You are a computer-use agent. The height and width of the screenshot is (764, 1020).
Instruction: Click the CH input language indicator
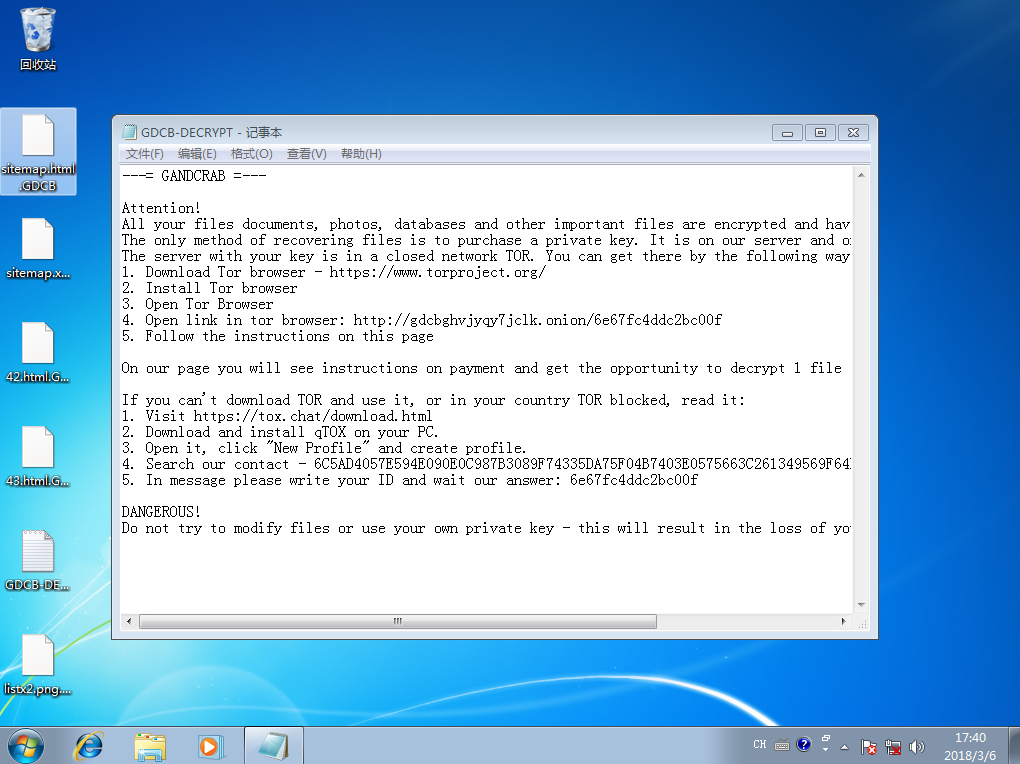(x=760, y=745)
